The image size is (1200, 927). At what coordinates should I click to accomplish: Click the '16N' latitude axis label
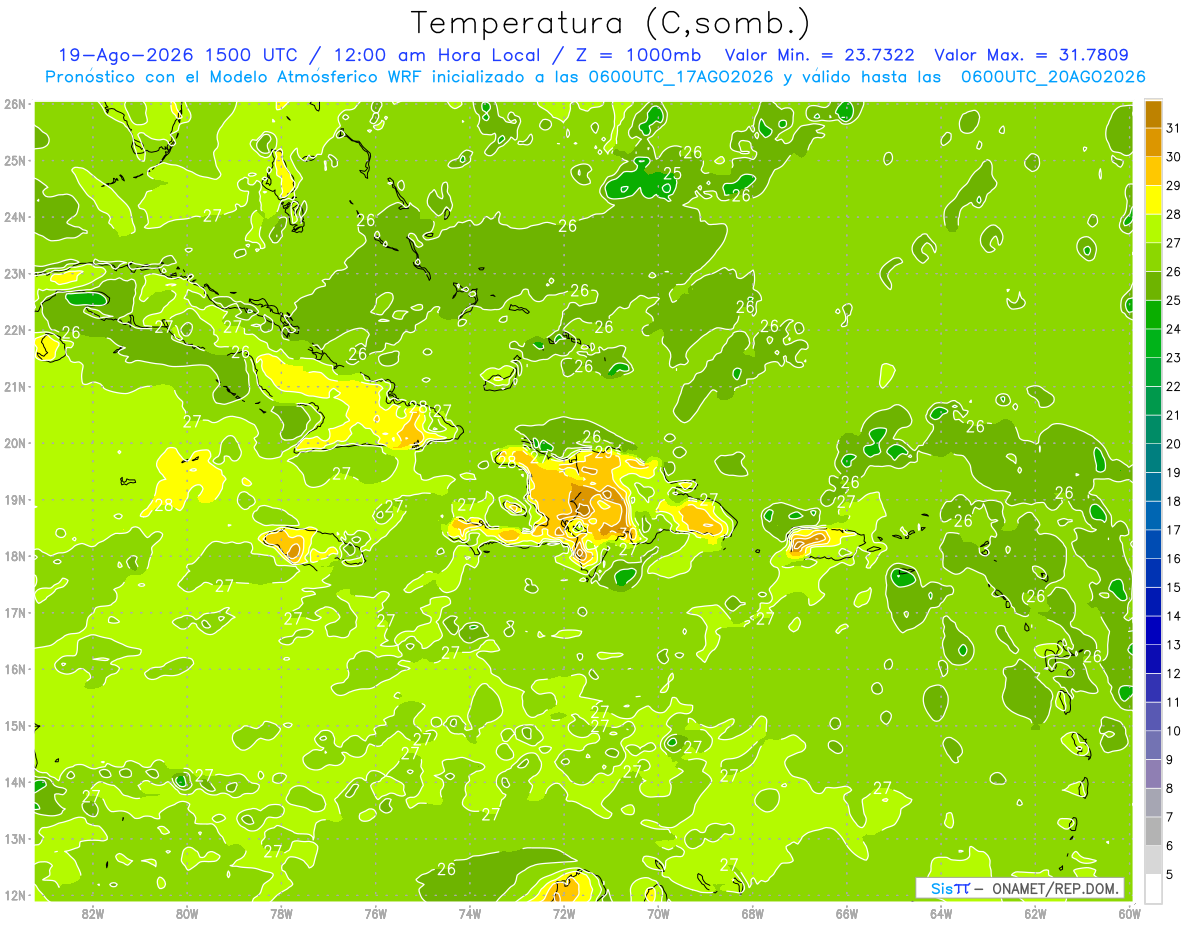(15, 669)
